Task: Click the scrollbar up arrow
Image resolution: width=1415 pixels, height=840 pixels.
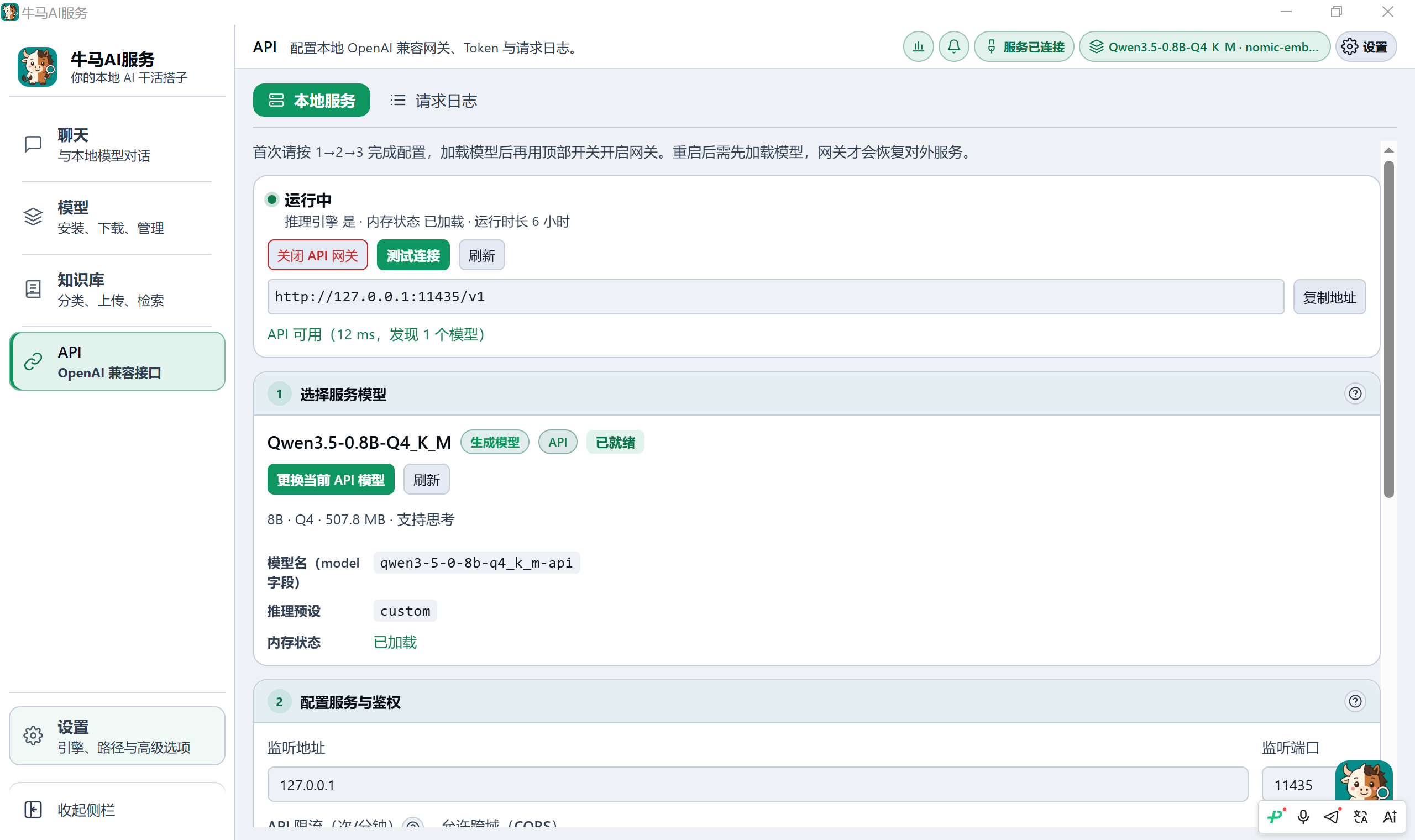Action: 1389,150
